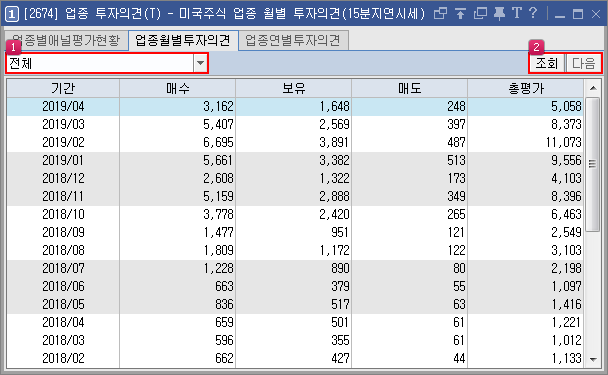Click hold value 2,888

click(334, 197)
